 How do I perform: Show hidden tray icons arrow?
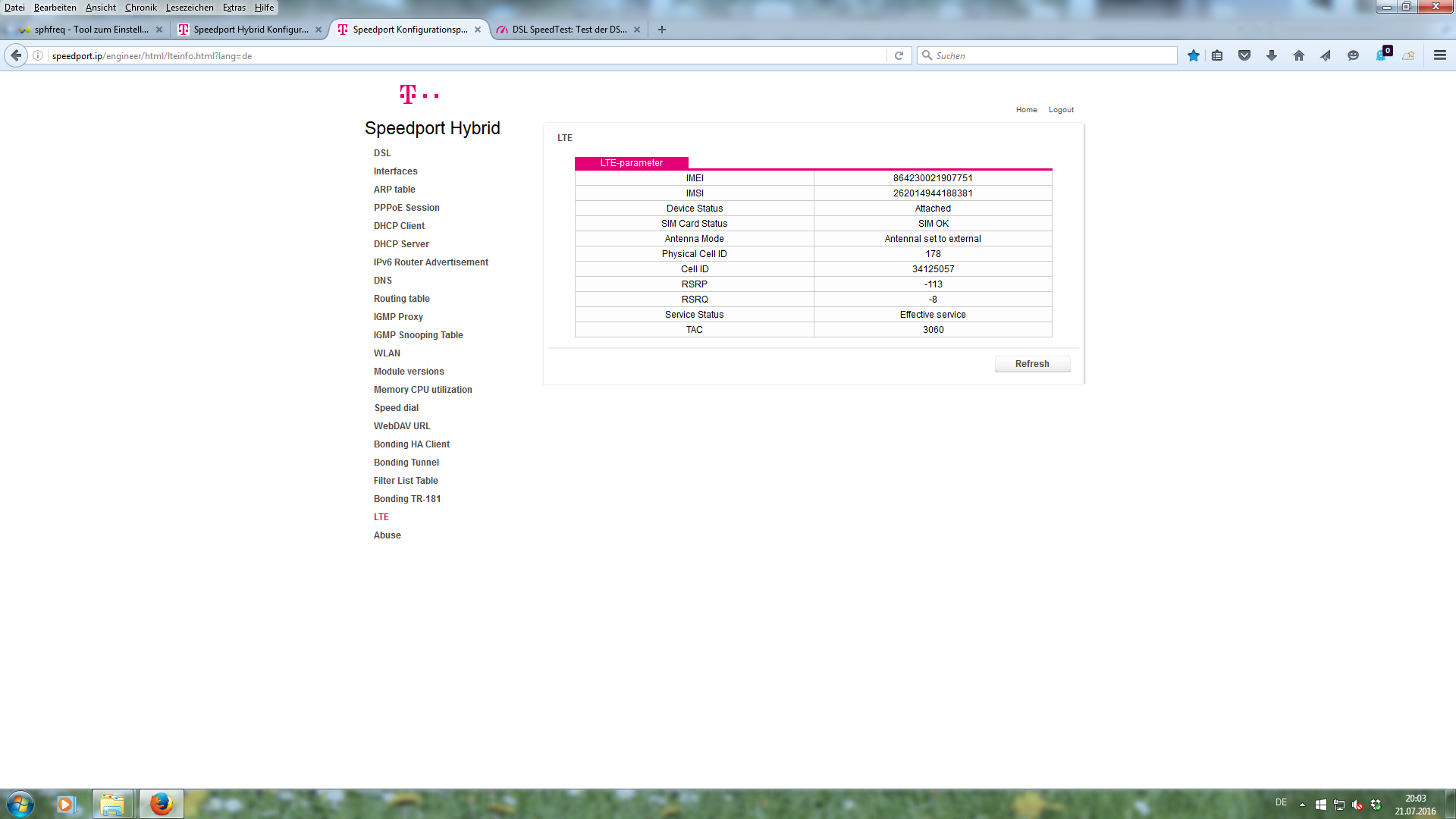[1302, 805]
